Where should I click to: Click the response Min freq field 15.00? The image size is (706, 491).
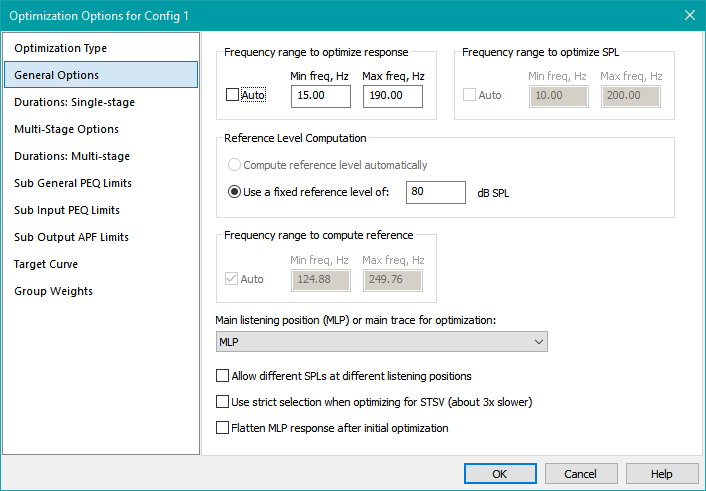click(x=321, y=96)
